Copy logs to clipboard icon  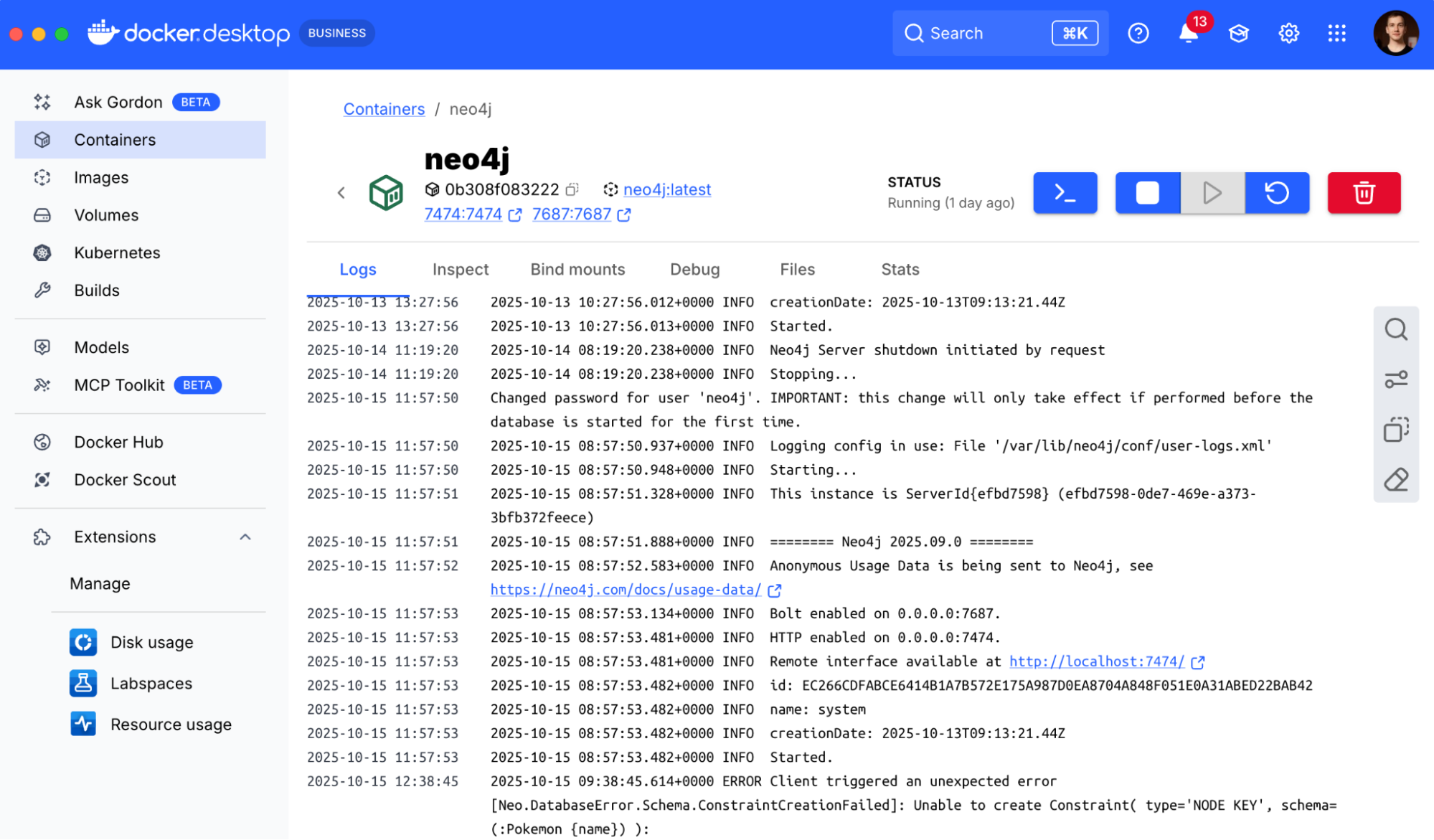coord(1395,430)
